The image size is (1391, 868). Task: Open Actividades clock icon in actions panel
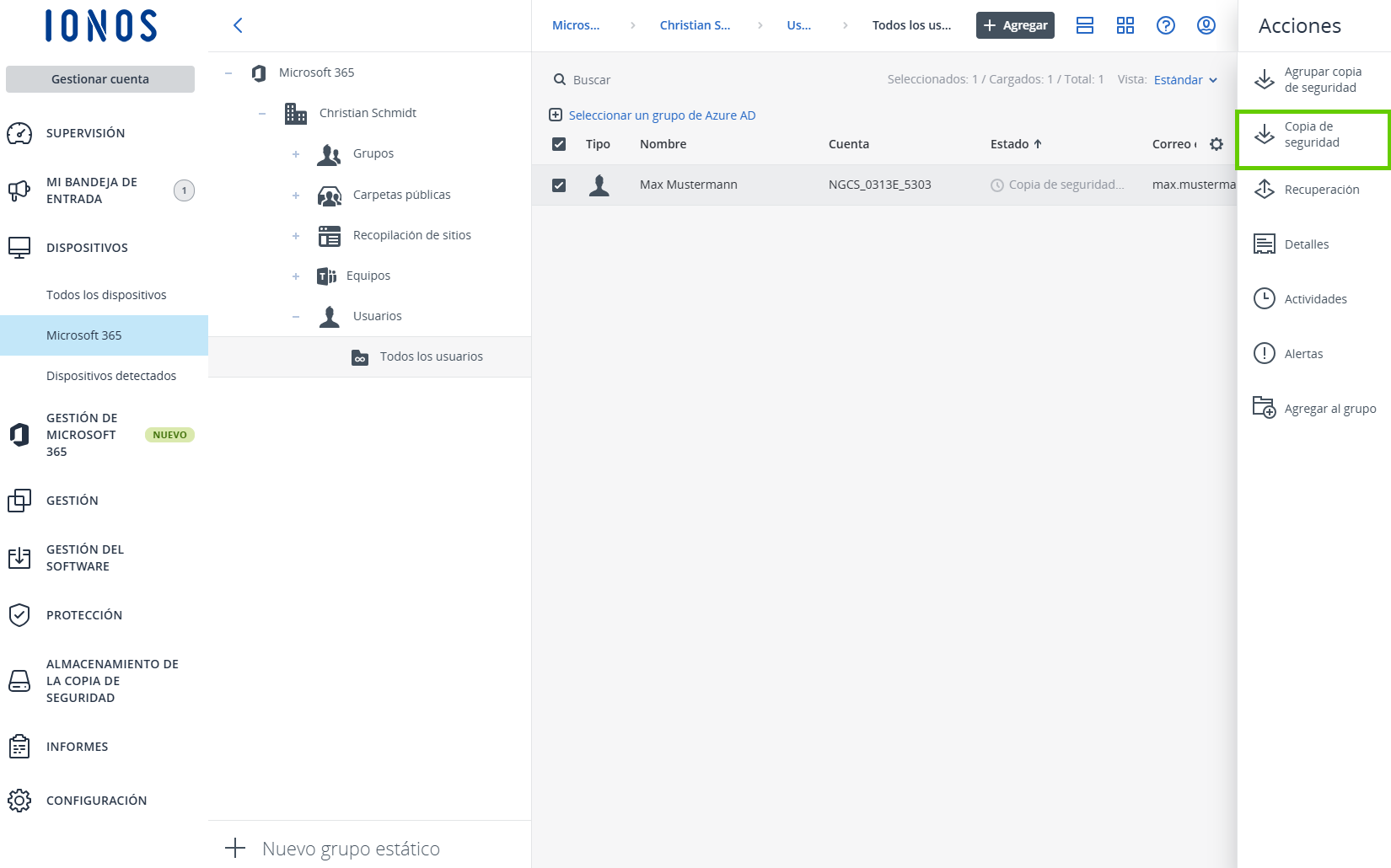pyautogui.click(x=1264, y=299)
